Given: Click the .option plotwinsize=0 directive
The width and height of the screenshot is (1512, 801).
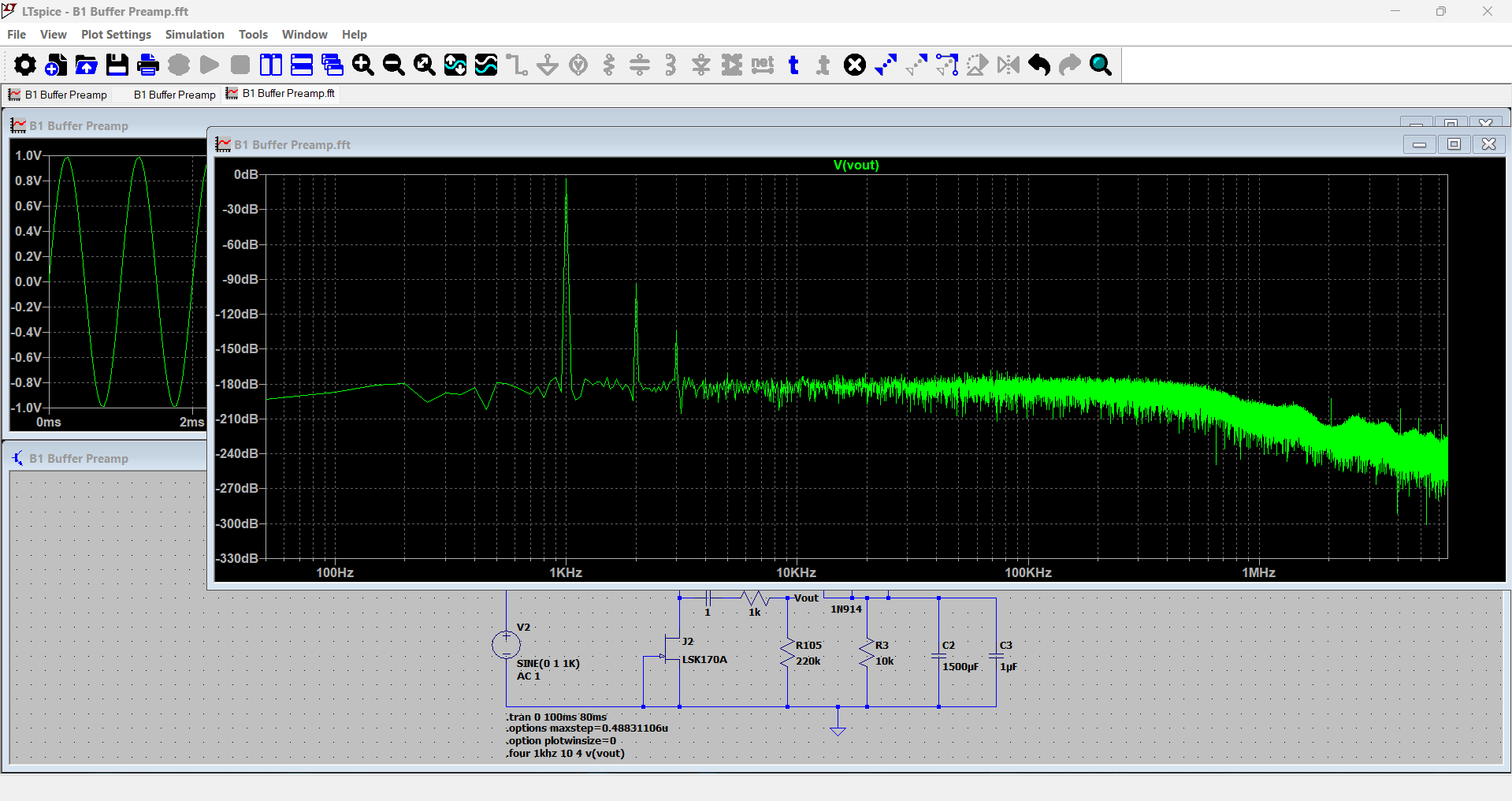Looking at the screenshot, I should point(561,741).
